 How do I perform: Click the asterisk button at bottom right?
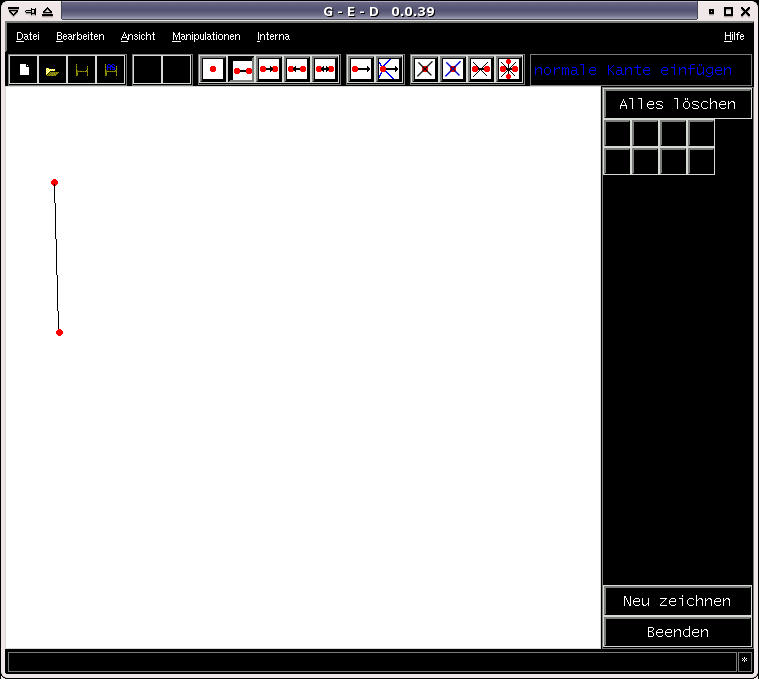click(744, 662)
